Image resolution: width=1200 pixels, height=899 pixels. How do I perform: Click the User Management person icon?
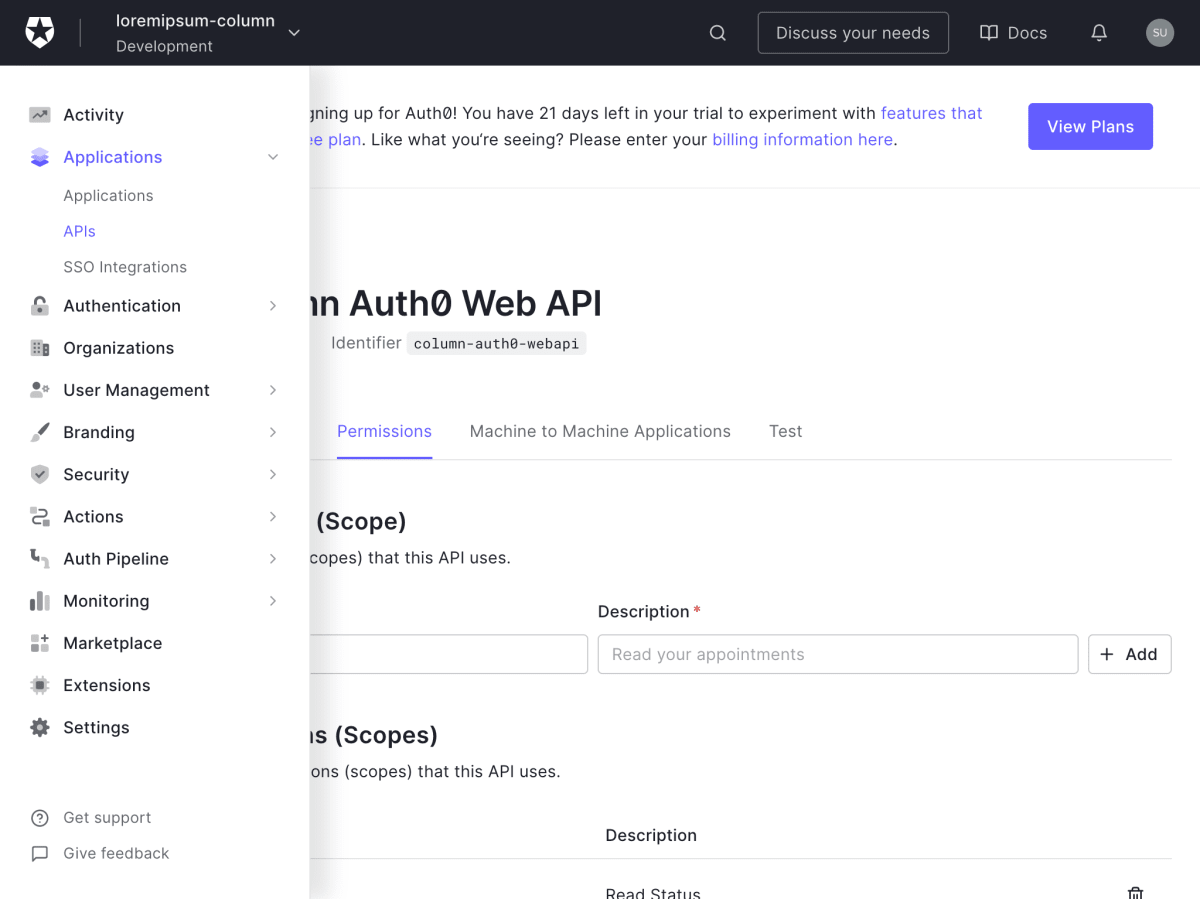(x=40, y=390)
